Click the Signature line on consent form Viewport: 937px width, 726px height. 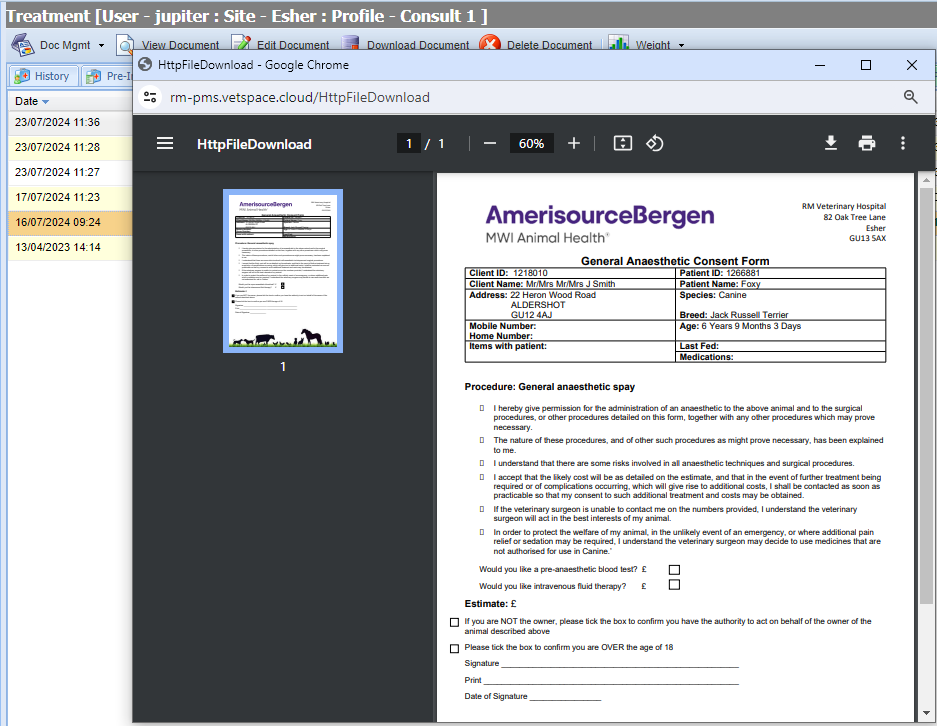coord(620,664)
